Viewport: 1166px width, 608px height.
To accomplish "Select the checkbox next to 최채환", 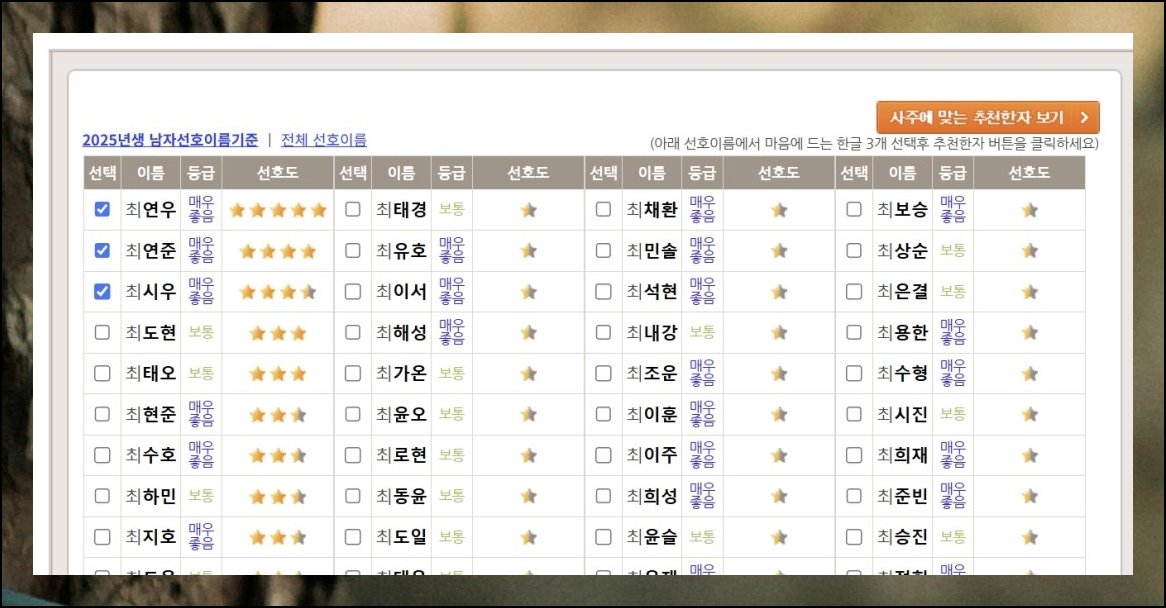I will 604,210.
